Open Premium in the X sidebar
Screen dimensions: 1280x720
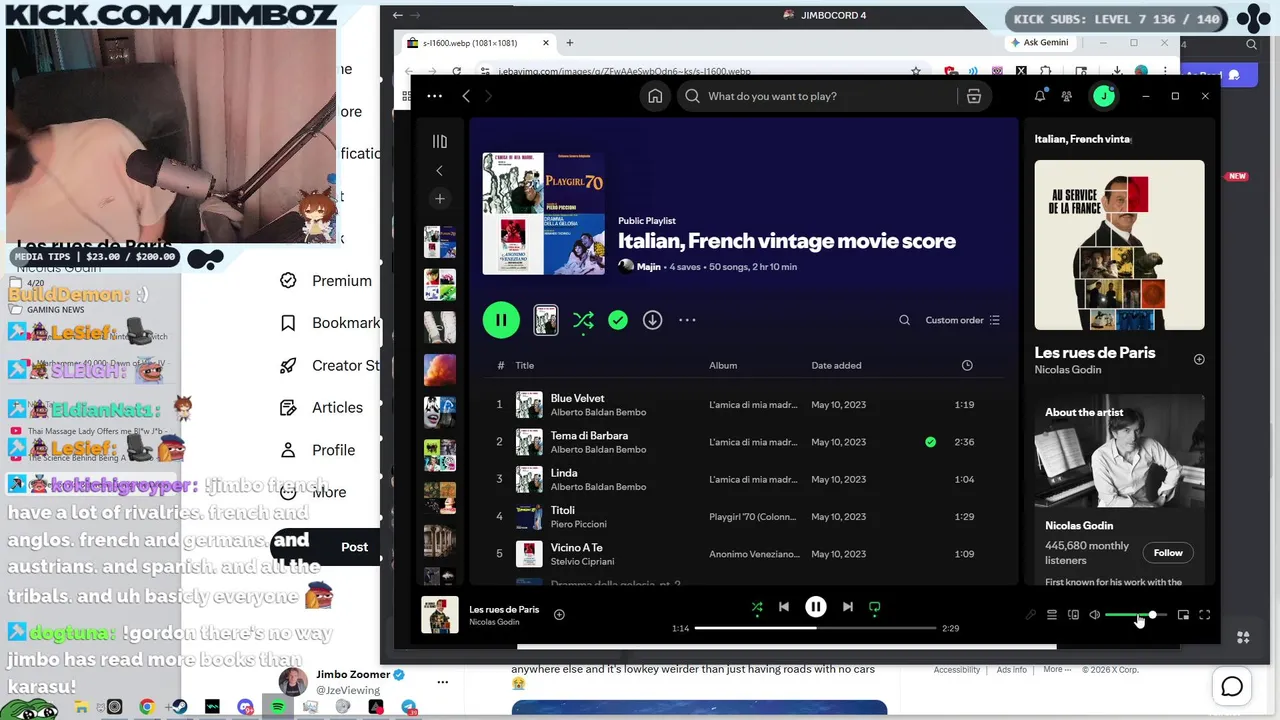click(x=326, y=281)
